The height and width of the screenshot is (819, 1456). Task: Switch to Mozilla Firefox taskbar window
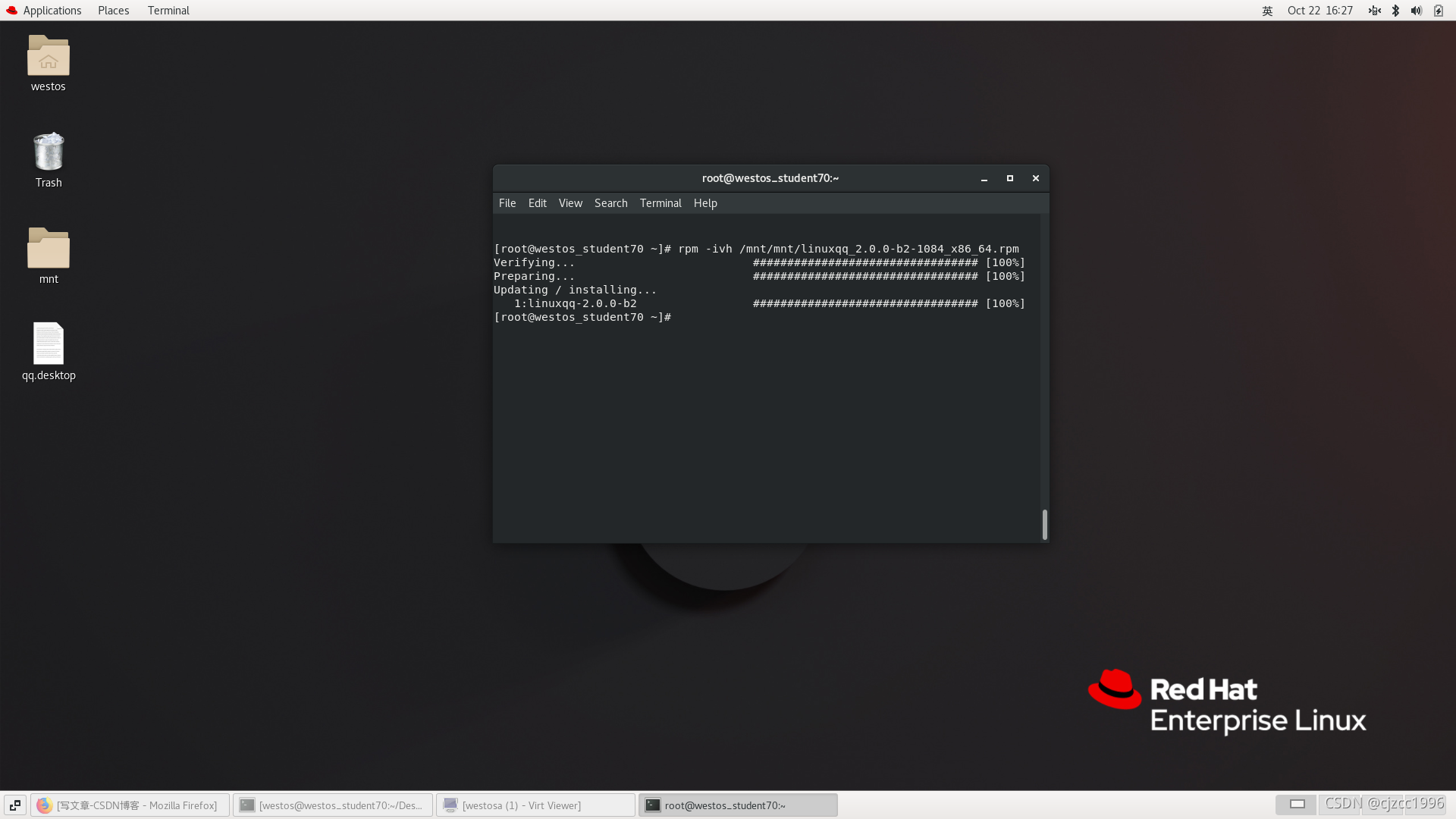[129, 805]
